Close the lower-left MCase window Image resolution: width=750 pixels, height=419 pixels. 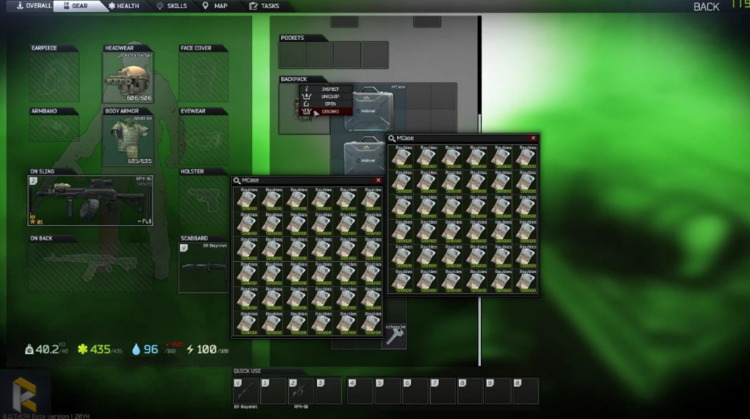pyautogui.click(x=378, y=180)
